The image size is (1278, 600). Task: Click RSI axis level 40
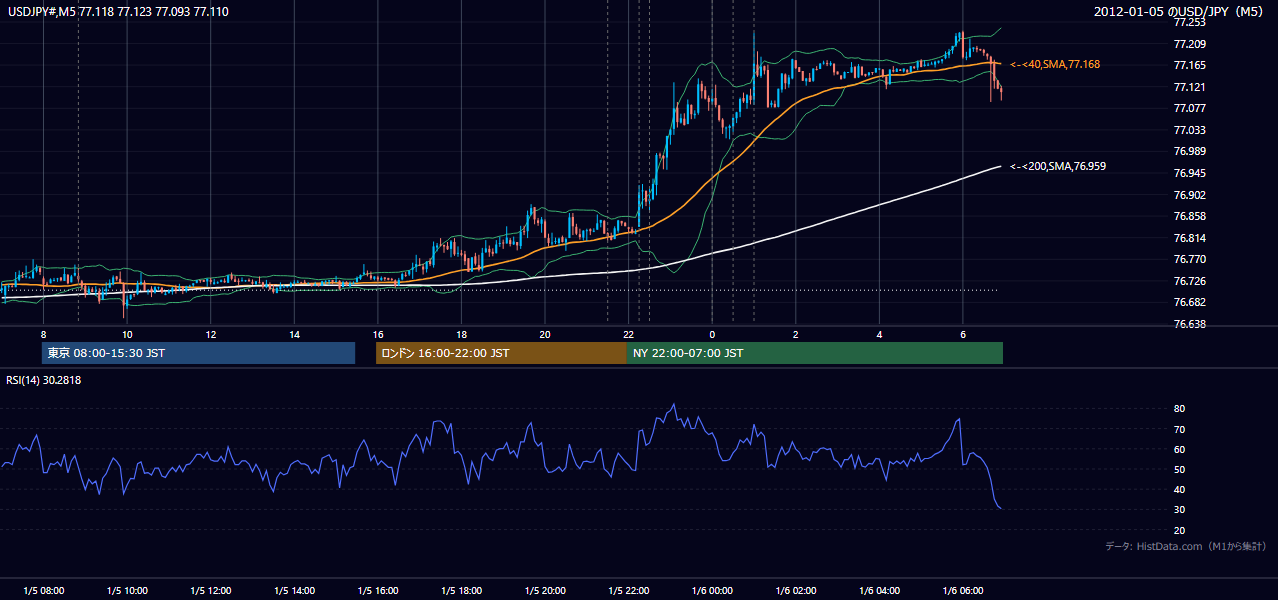(1180, 489)
